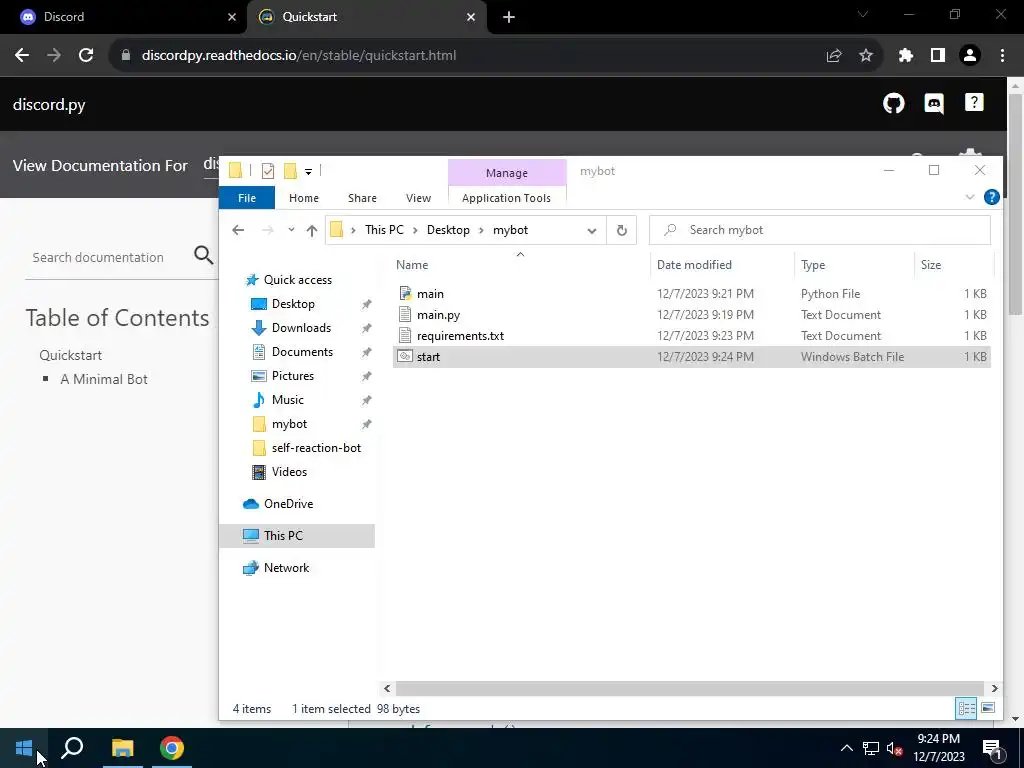Go back in Chrome browser
The image size is (1024, 768).
[x=22, y=56]
